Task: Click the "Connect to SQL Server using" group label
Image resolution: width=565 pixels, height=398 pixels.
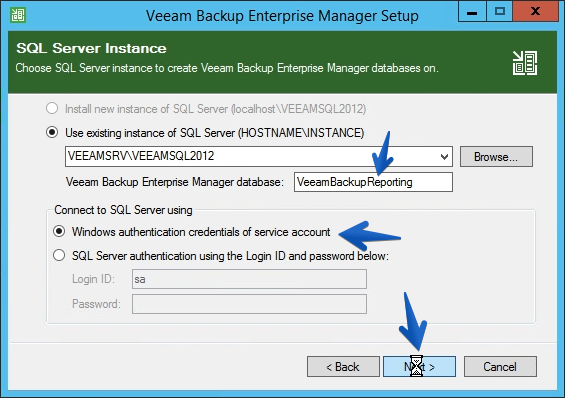Action: 123,210
